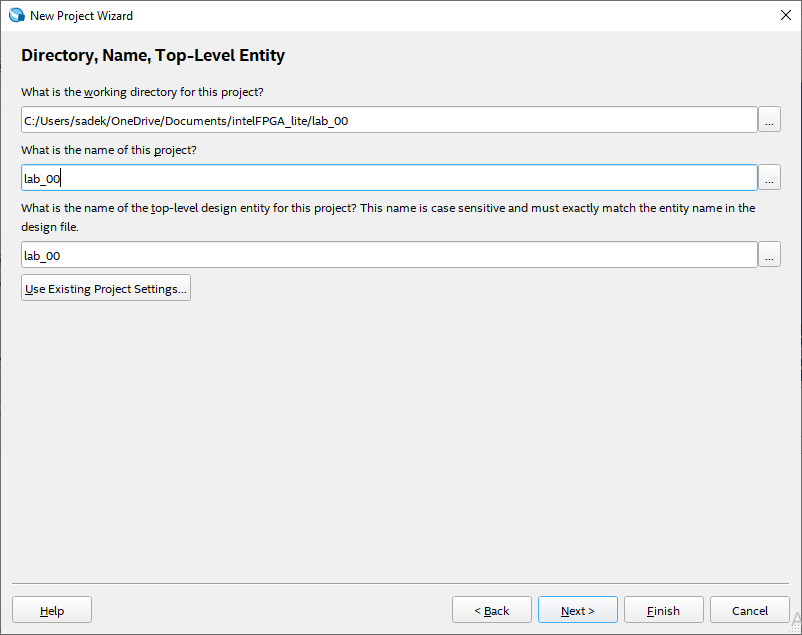Close the New Project Wizard window
Screen dimensions: 802x635
[x=785, y=15]
